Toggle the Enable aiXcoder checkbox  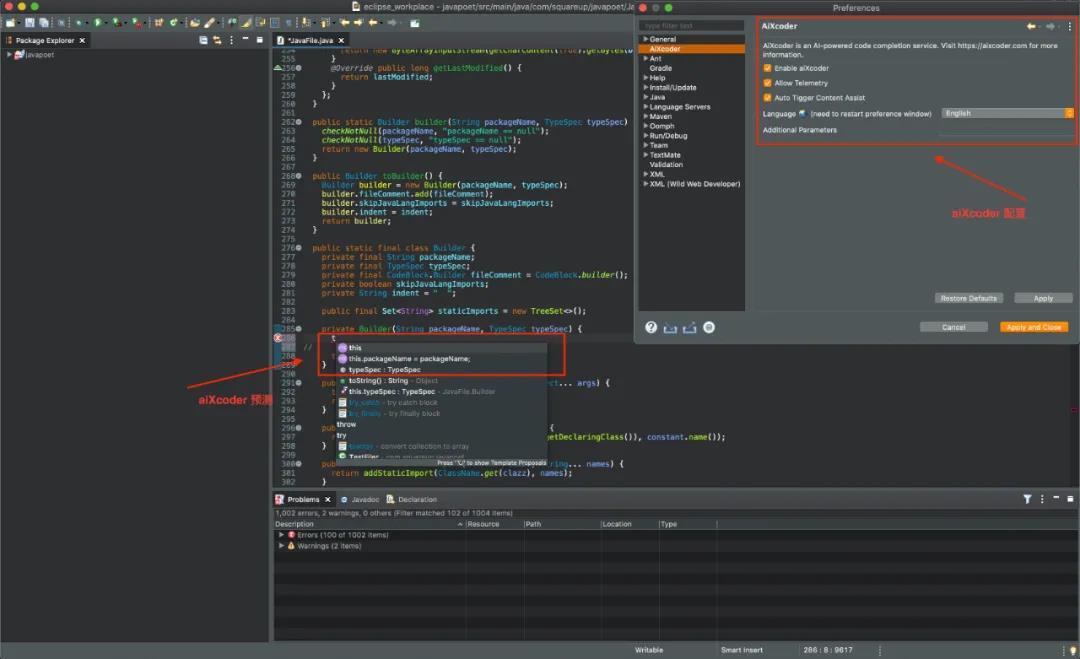click(x=767, y=68)
